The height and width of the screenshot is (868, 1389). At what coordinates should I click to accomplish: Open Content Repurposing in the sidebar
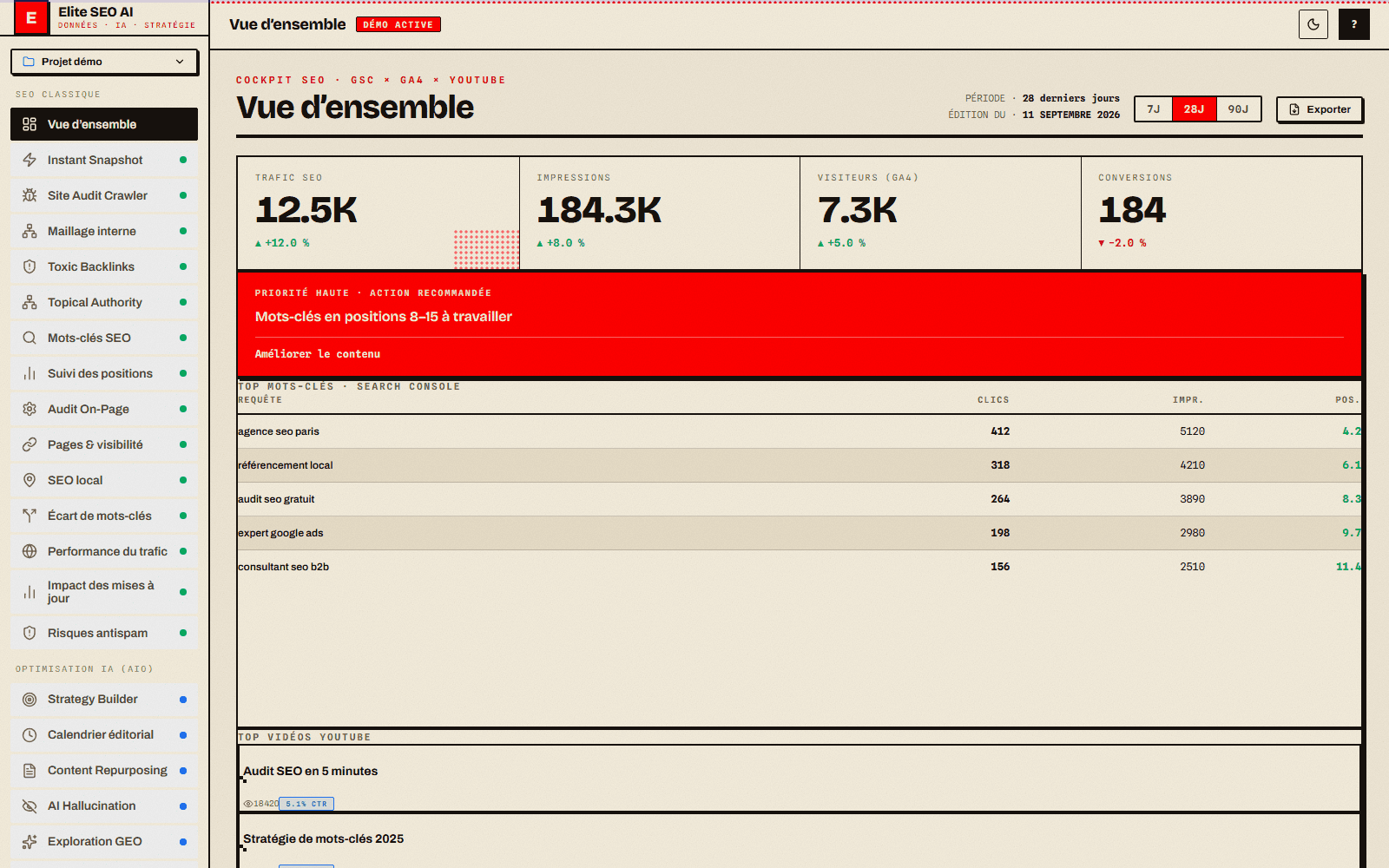[x=104, y=771]
